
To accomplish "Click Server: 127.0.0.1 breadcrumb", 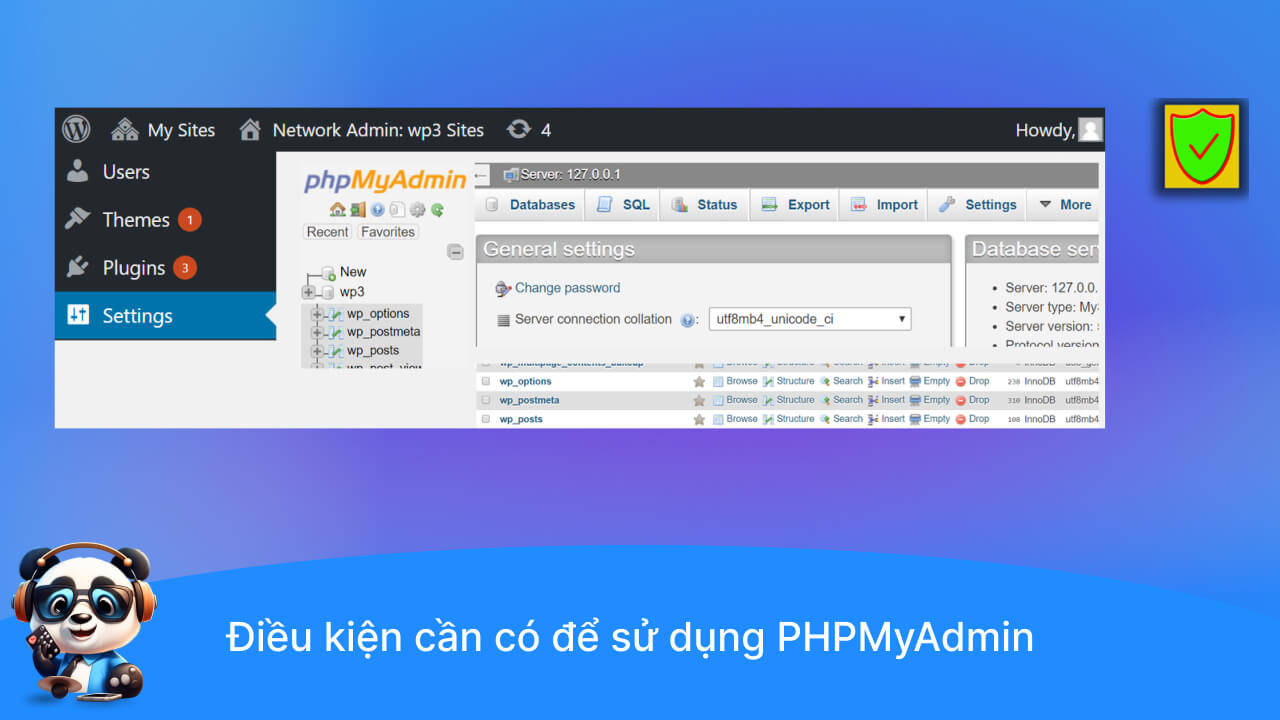I will [x=563, y=175].
